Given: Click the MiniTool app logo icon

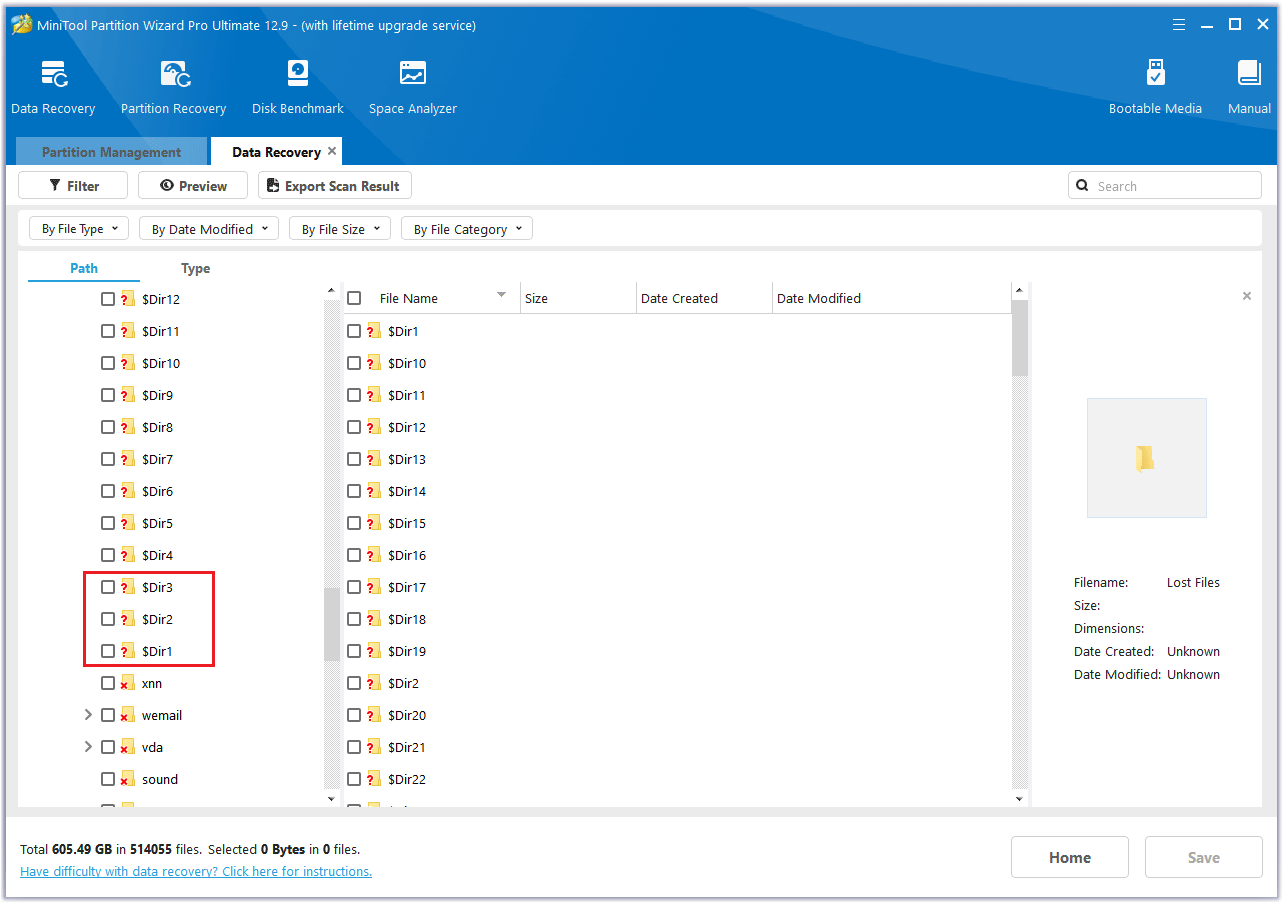Looking at the screenshot, I should point(21,25).
